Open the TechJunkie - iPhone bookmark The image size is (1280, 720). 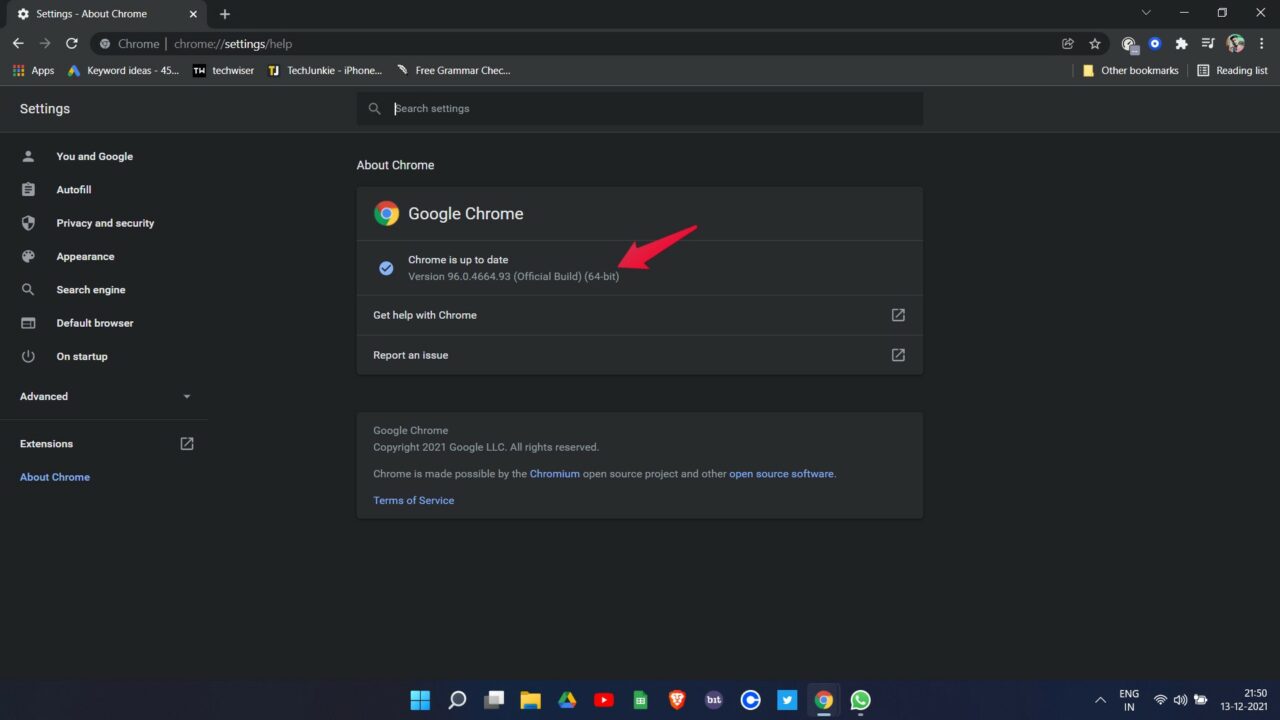click(325, 71)
